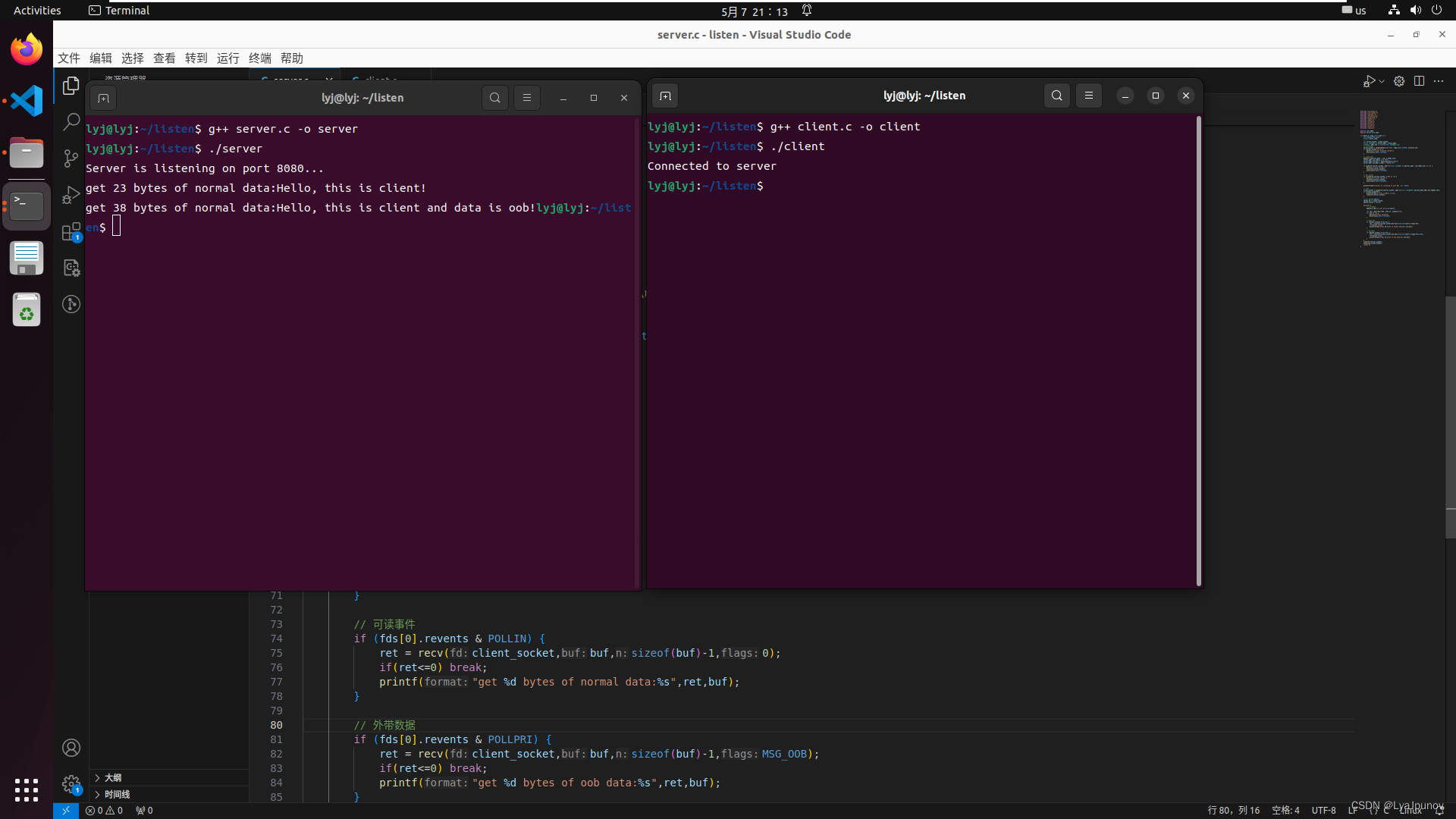The height and width of the screenshot is (819, 1456).
Task: Expand the 大纲 outline section
Action: [170, 778]
